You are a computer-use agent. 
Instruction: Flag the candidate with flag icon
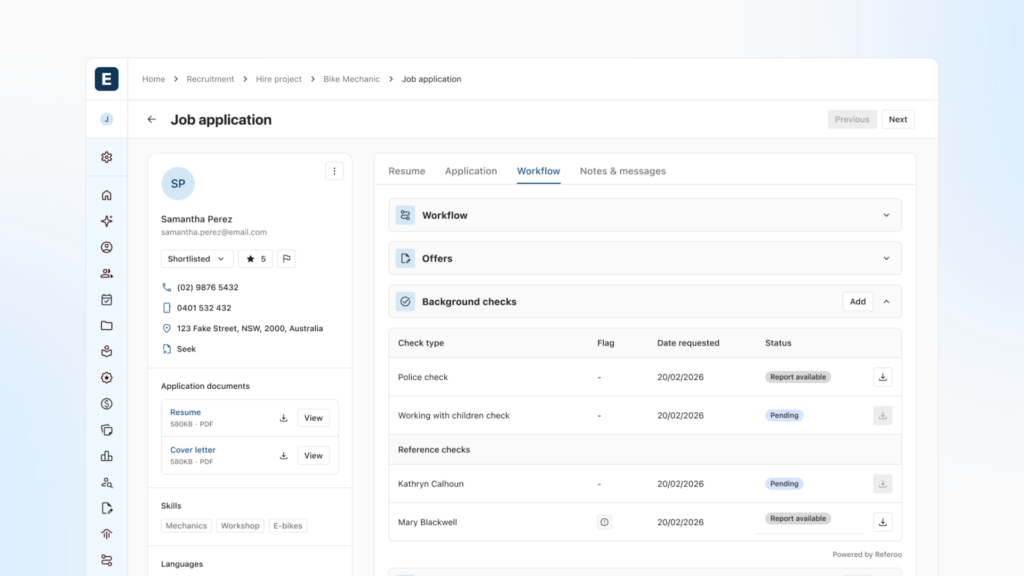point(286,259)
